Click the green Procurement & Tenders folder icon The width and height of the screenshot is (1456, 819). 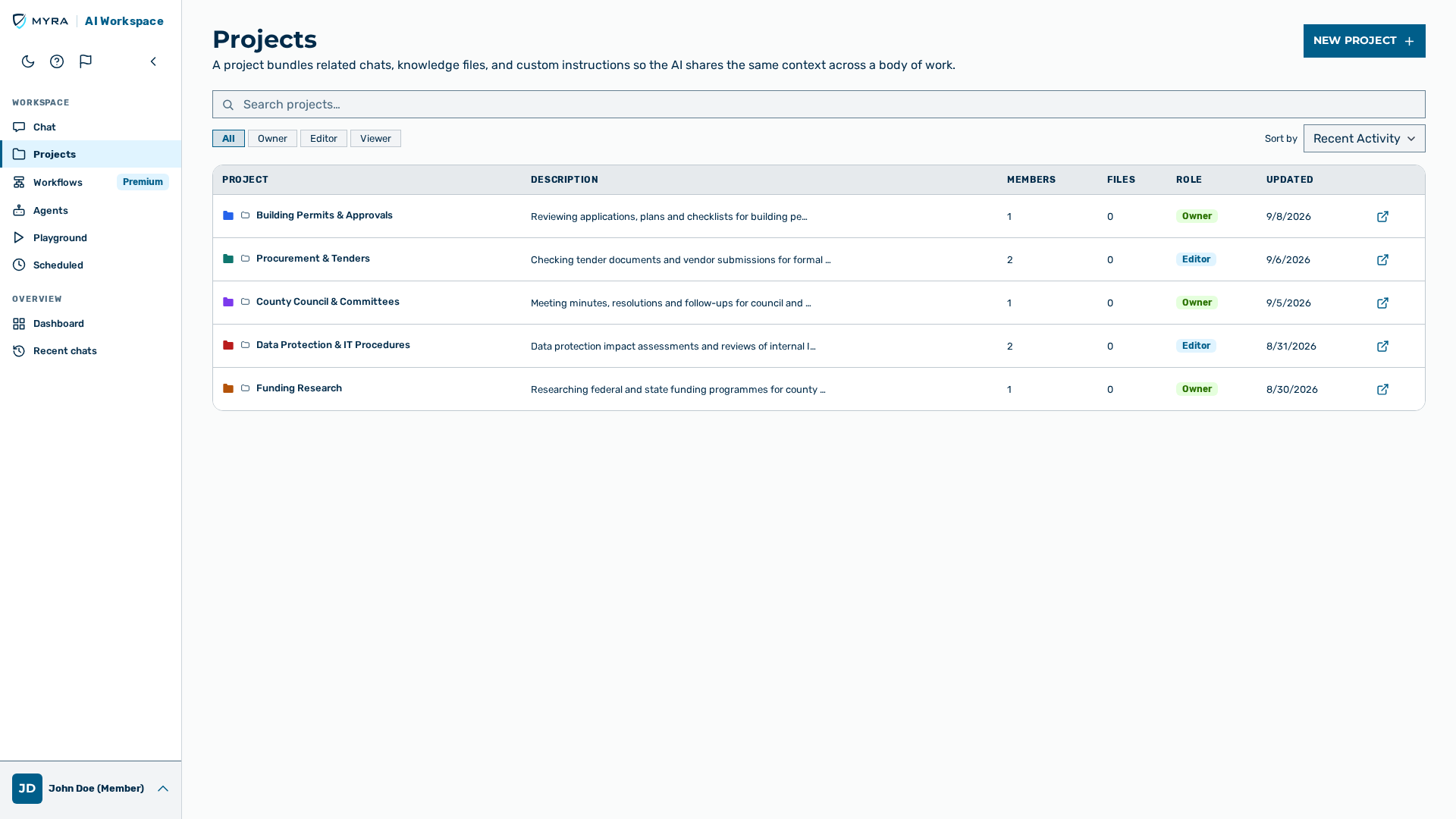[228, 259]
